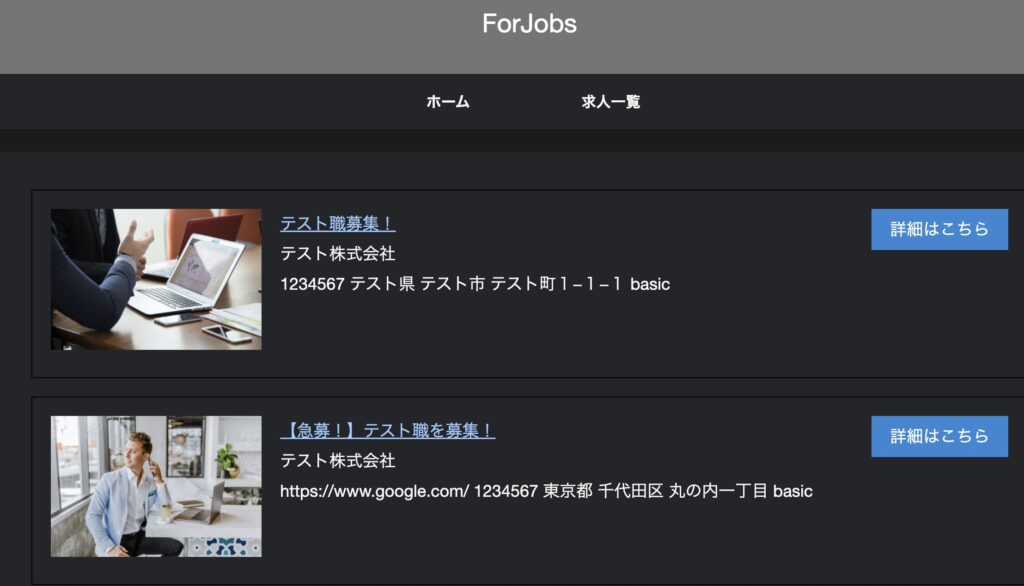Viewport: 1024px width, 586px height.
Task: Click 詳細はこちら button for テスト職募集！
Action: pos(939,229)
